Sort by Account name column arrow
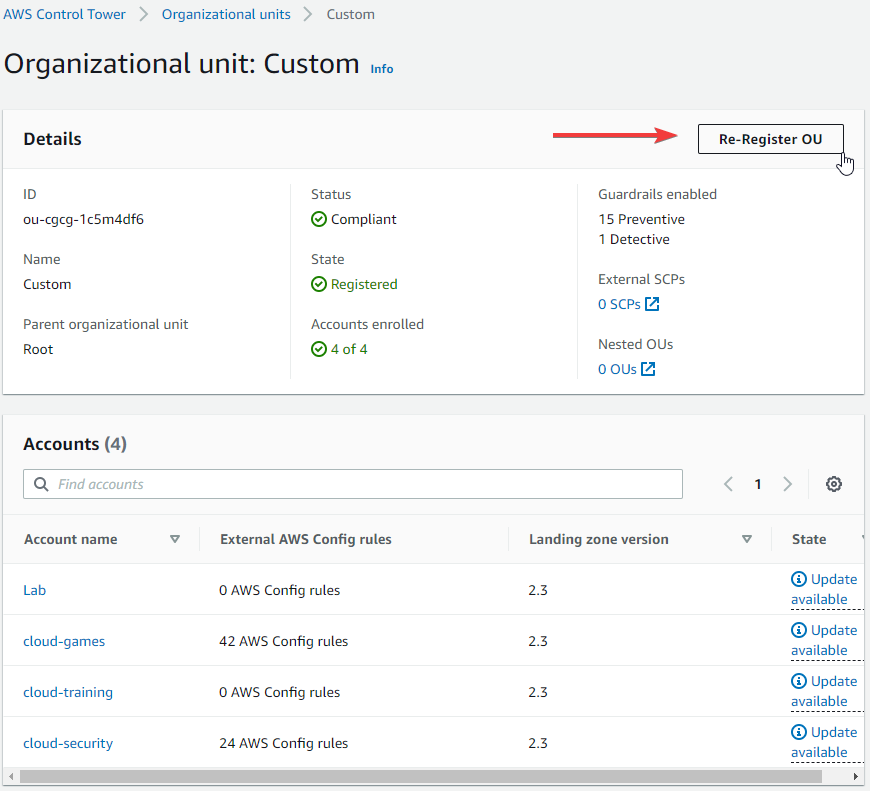The height and width of the screenshot is (791, 870). pyautogui.click(x=175, y=539)
